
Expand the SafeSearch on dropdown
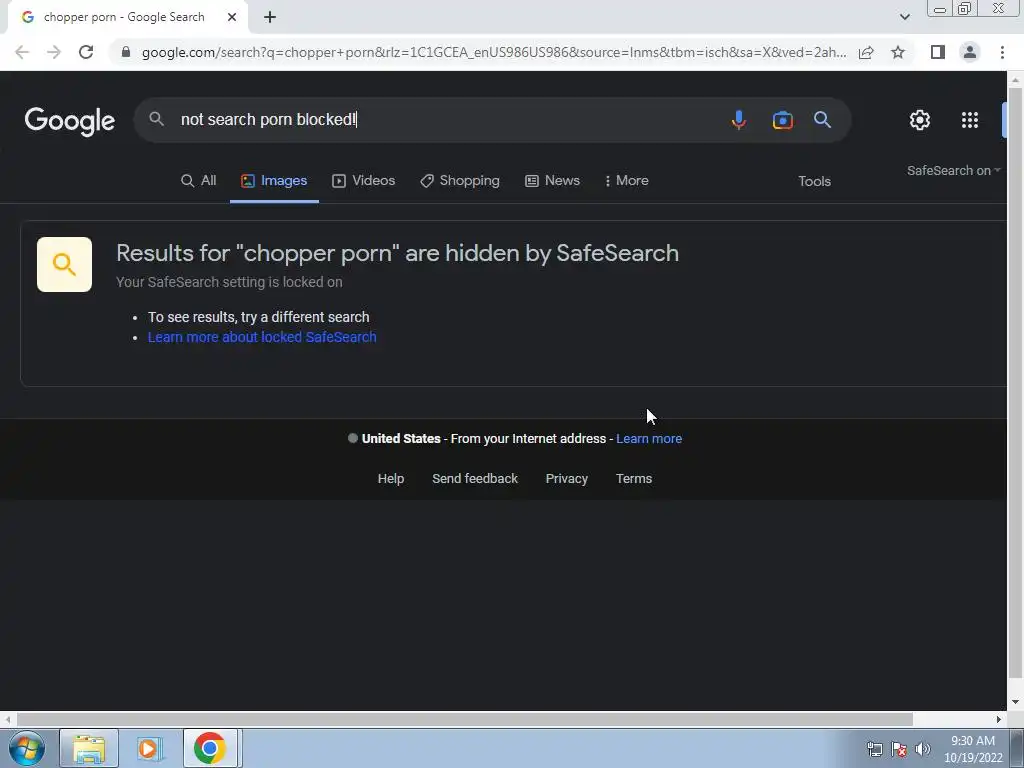tap(953, 170)
